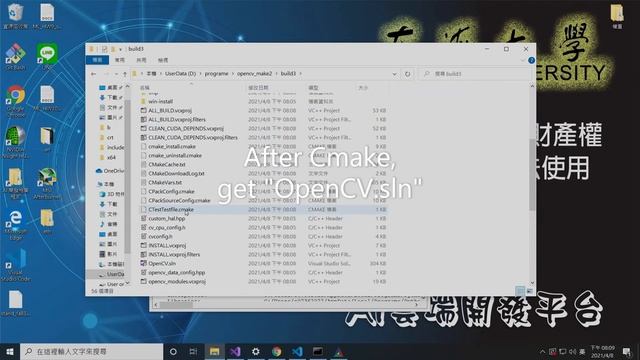Viewport: 640px width, 360px height.
Task: Open Visual Studio from the taskbar
Action: [x=235, y=351]
